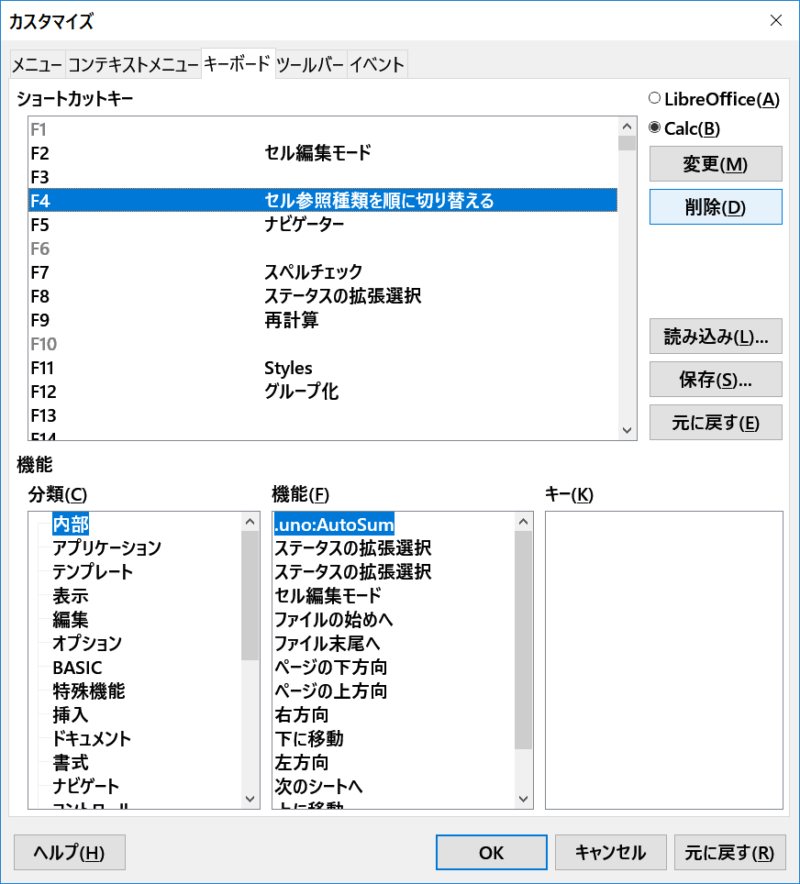Image resolution: width=800 pixels, height=884 pixels.
Task: Close the カスタマイズ dialog window
Action: tap(775, 20)
